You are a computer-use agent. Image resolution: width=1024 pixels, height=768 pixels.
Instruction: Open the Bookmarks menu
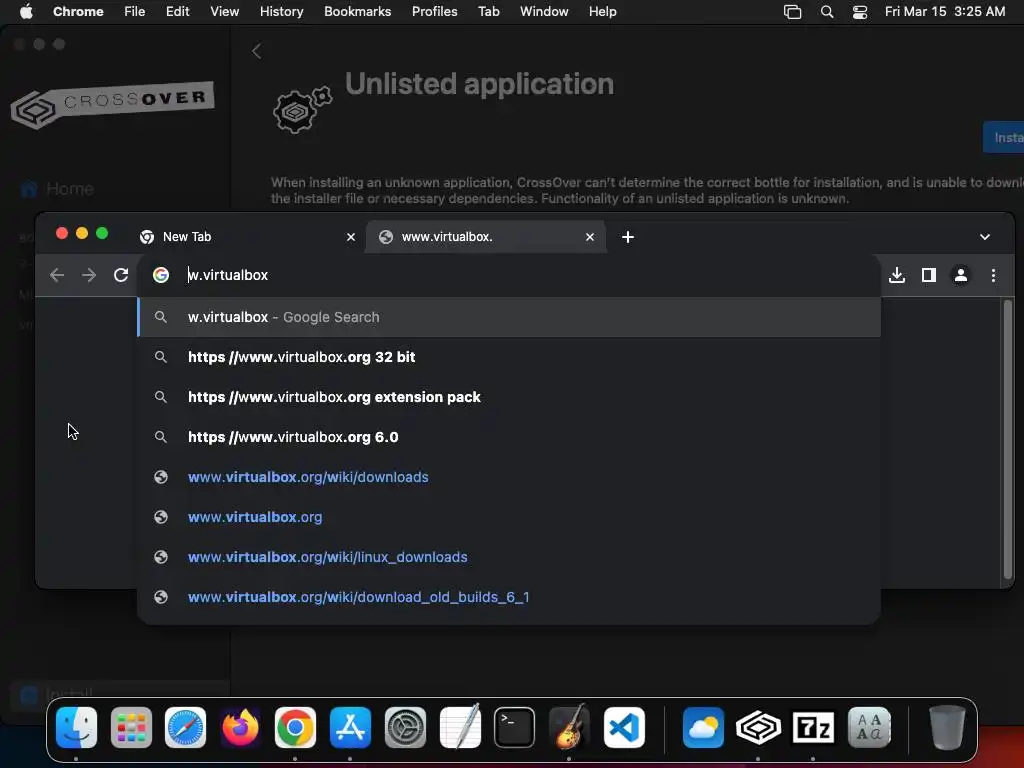[x=357, y=11]
